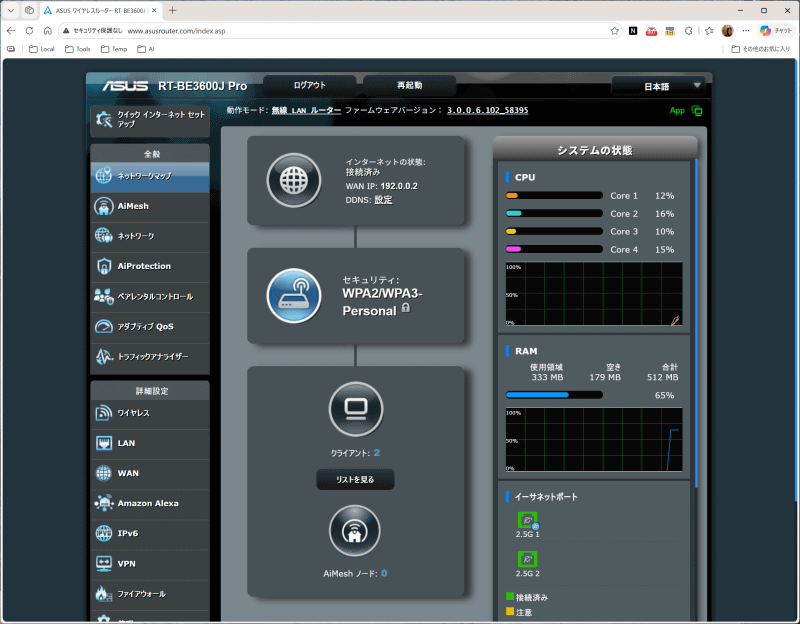Open ワイヤレス settings in the sidebar
Image resolution: width=800 pixels, height=624 pixels.
tap(150, 413)
